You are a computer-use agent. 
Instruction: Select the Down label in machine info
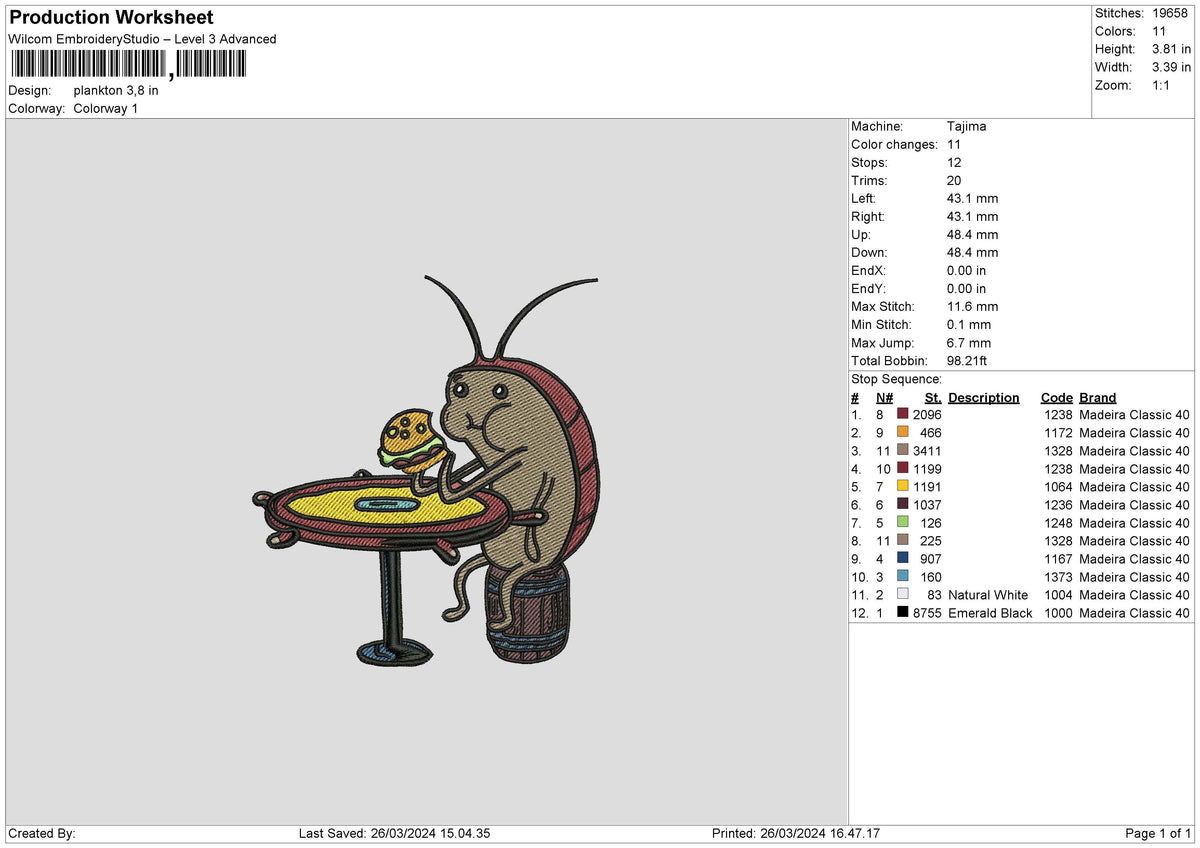pos(869,252)
